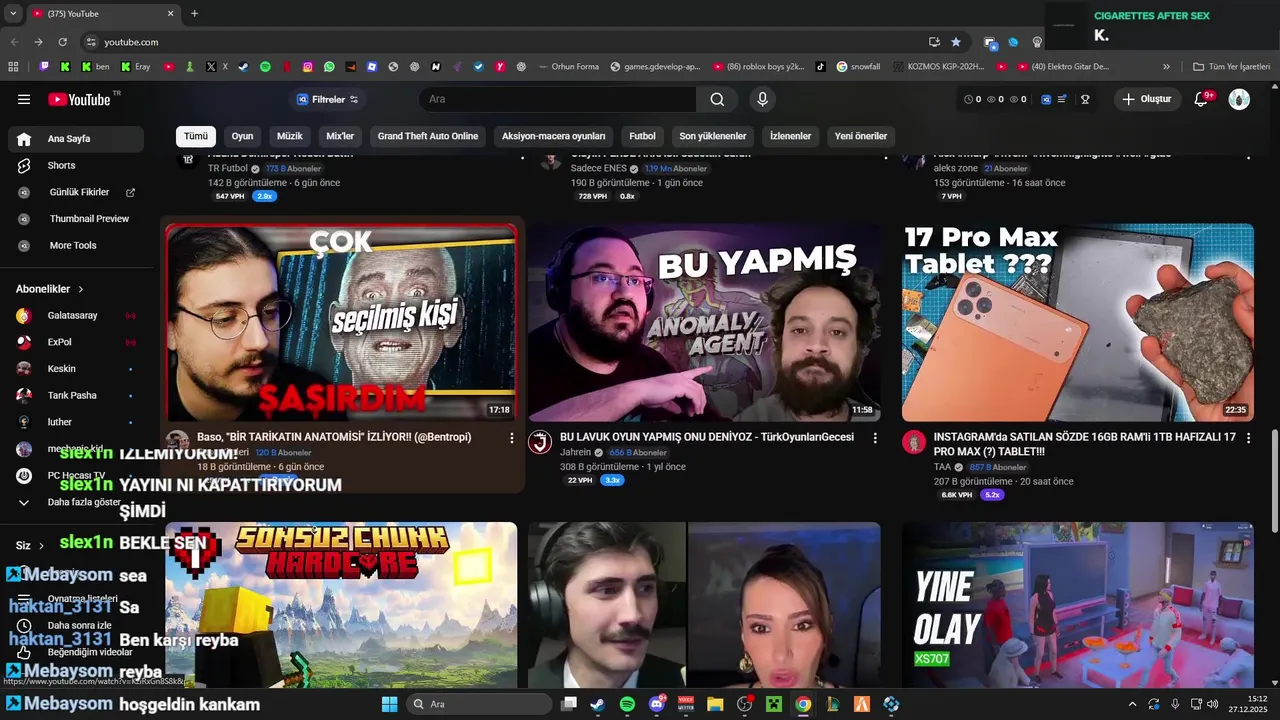Open the Filtreler filter toggle
The width and height of the screenshot is (1280, 720).
point(328,99)
